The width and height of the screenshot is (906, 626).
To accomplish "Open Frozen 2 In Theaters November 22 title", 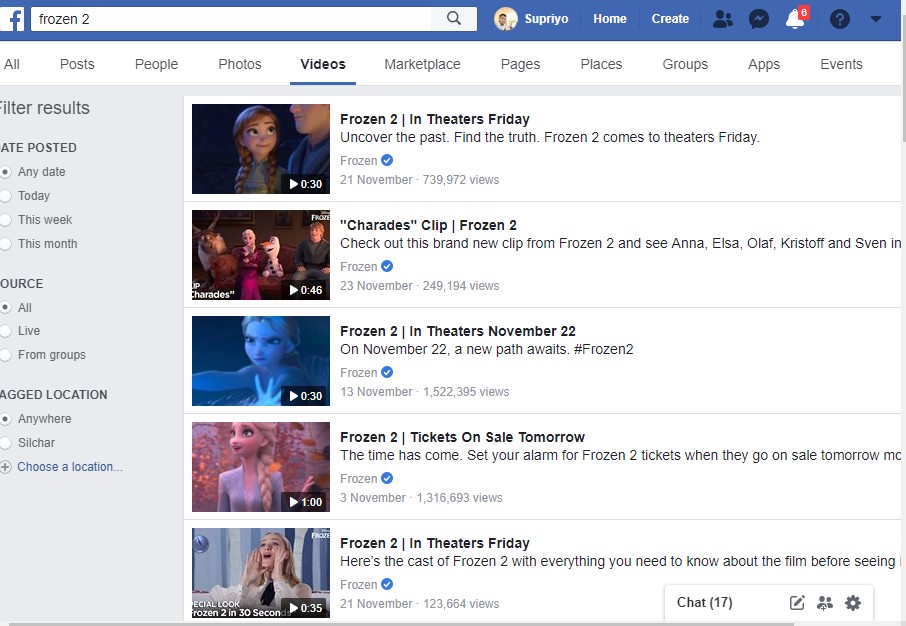I will (458, 331).
